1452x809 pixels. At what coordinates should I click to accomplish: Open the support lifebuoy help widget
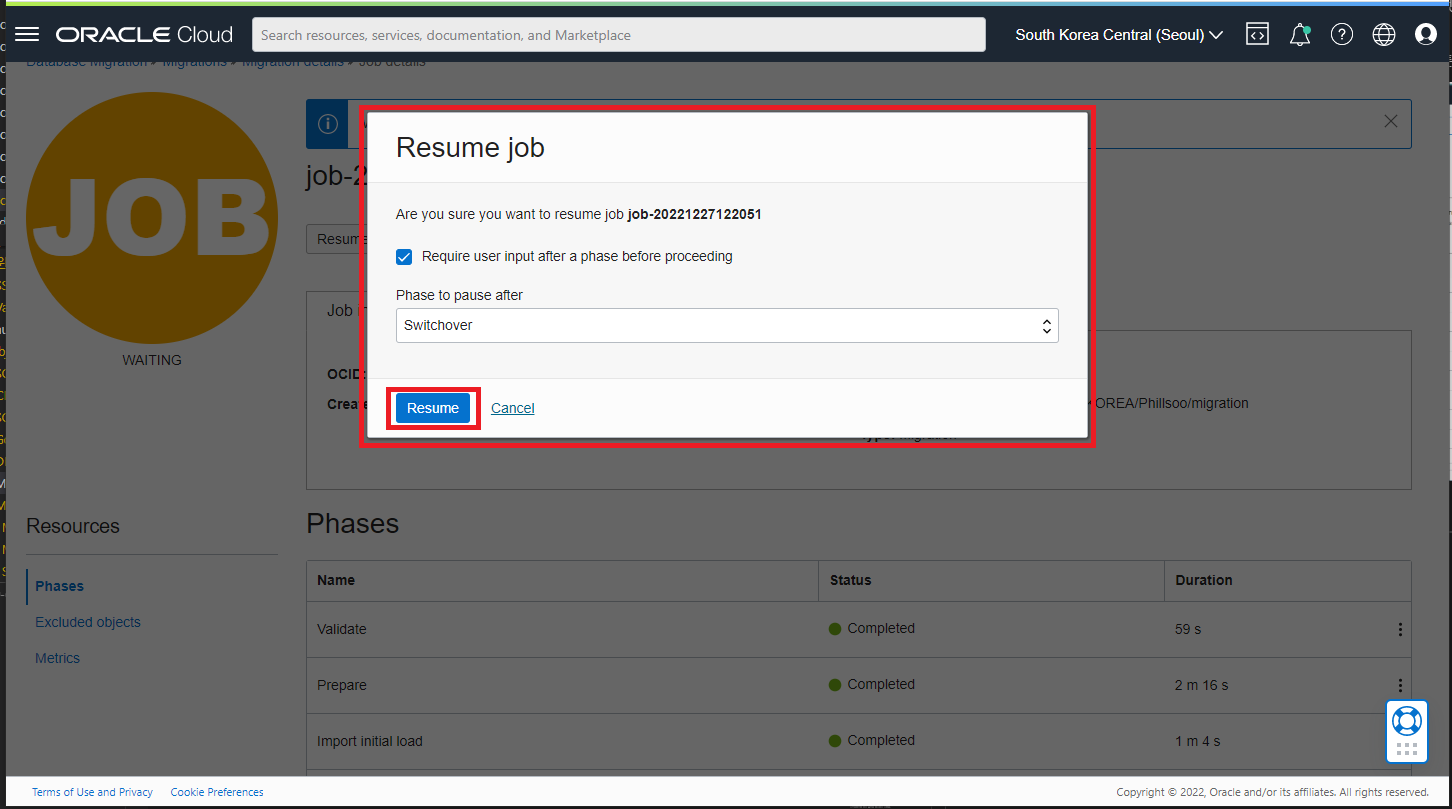1407,720
